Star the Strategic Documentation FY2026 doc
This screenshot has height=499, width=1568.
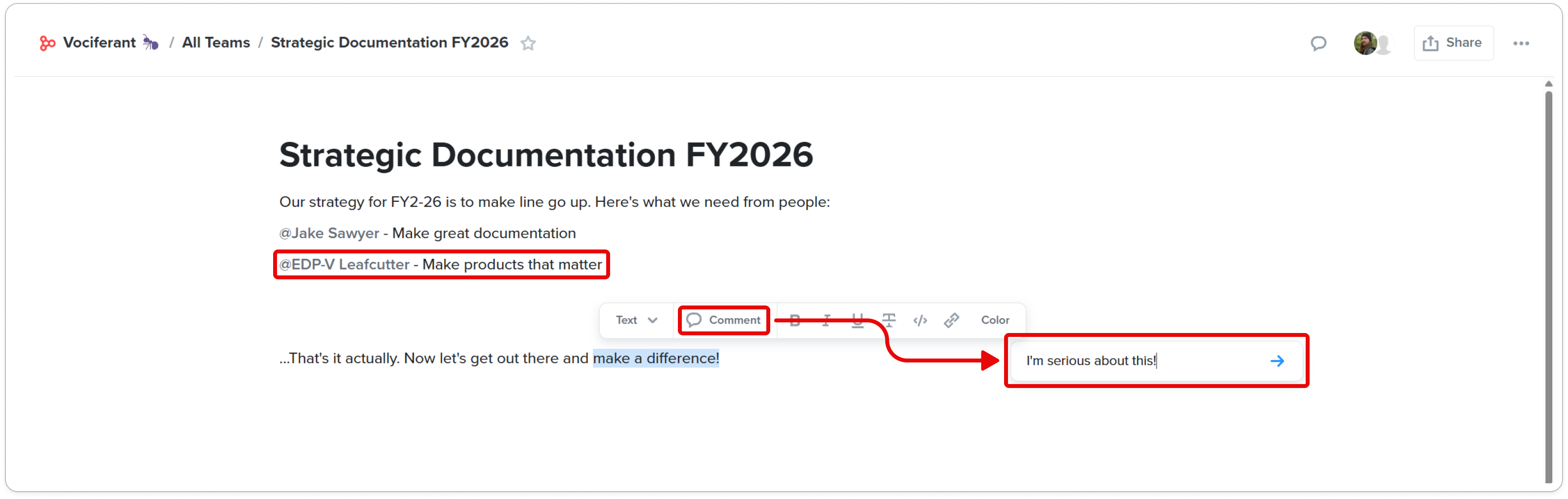coord(528,43)
